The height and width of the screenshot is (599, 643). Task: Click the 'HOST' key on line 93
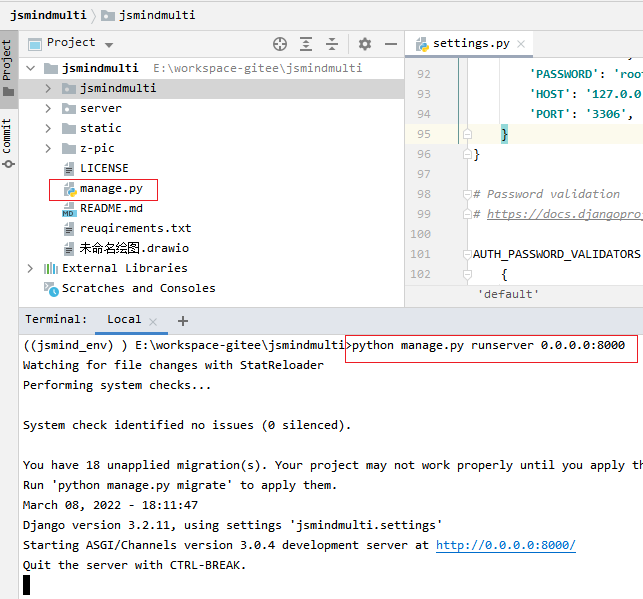click(x=550, y=94)
